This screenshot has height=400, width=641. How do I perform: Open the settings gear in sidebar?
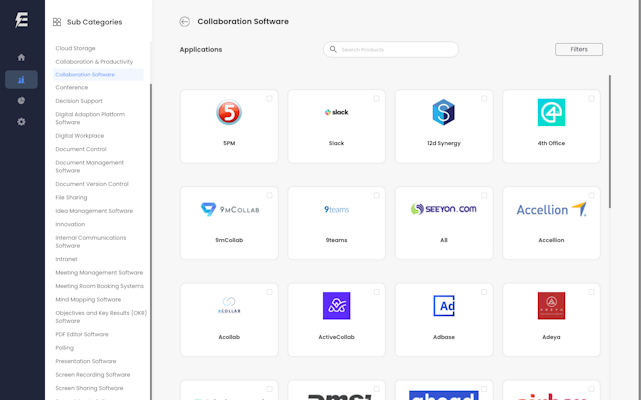[x=21, y=122]
